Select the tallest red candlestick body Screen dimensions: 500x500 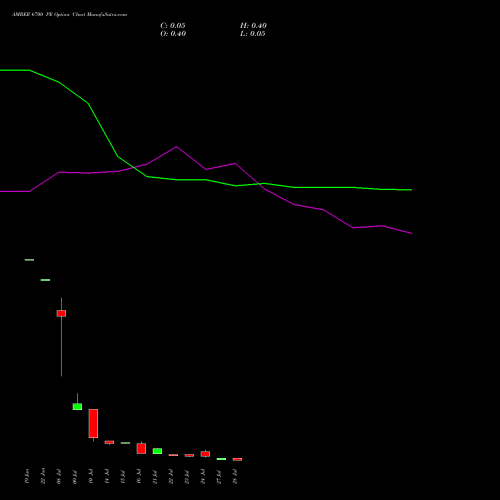click(93, 423)
